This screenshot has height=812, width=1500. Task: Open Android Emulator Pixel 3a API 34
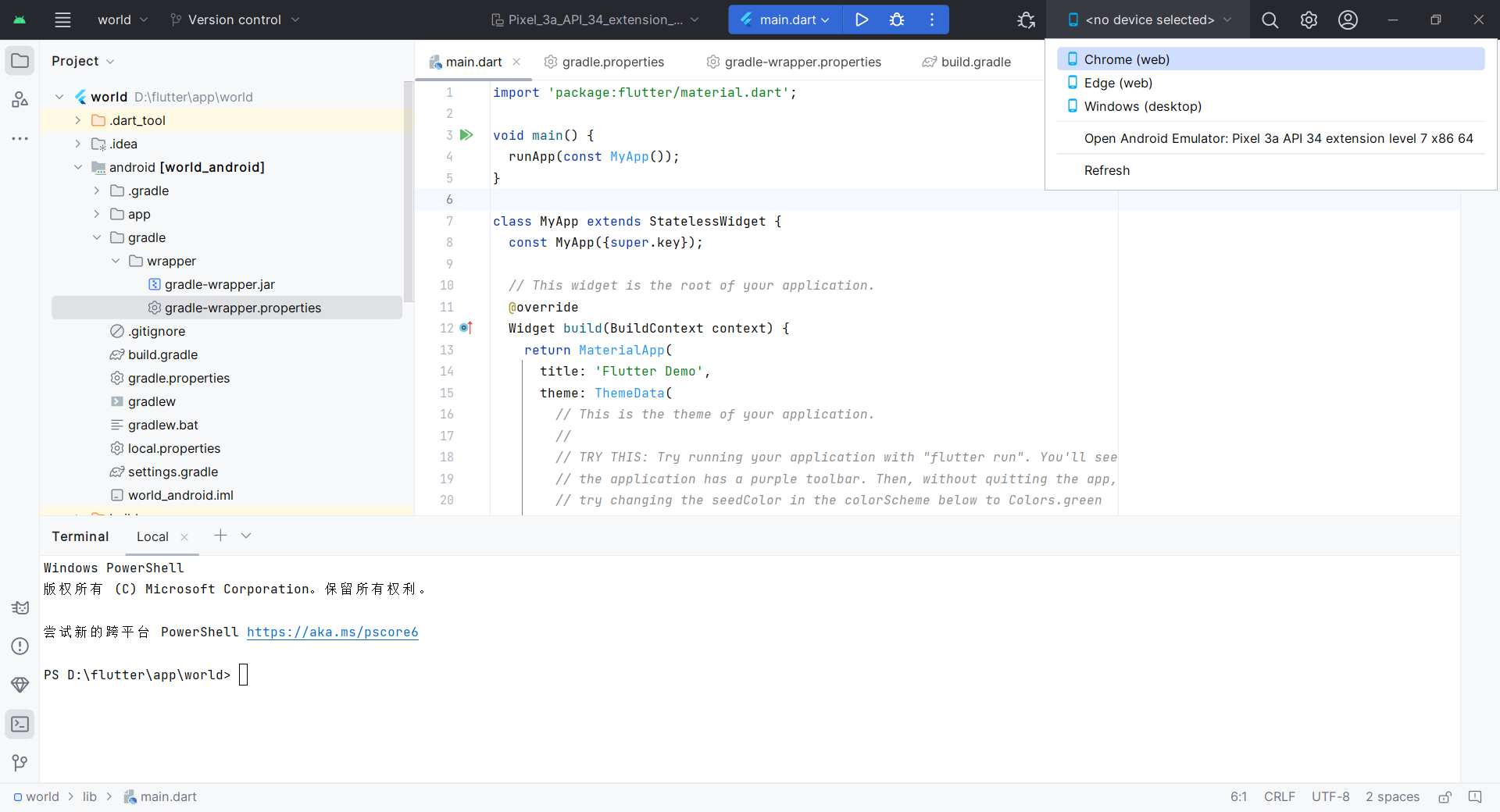pyautogui.click(x=1271, y=138)
